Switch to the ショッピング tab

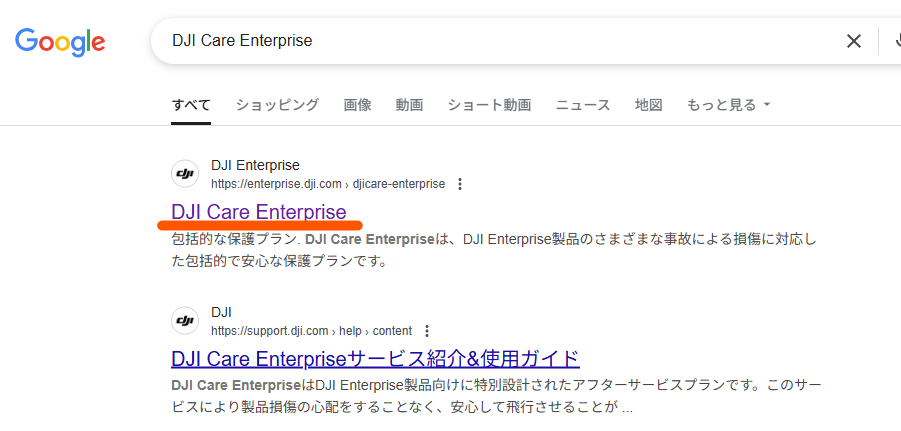coord(277,105)
